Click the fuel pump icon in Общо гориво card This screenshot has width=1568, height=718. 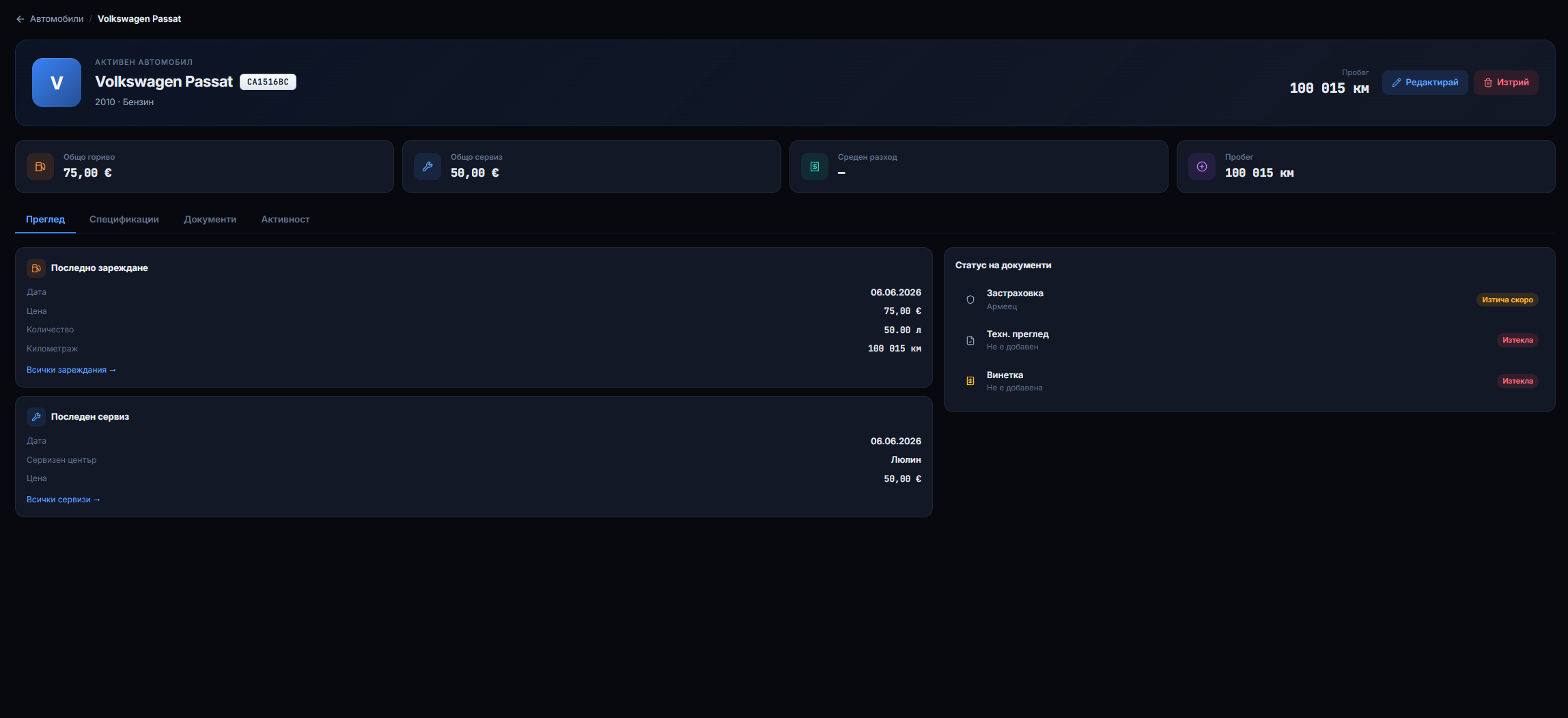40,167
